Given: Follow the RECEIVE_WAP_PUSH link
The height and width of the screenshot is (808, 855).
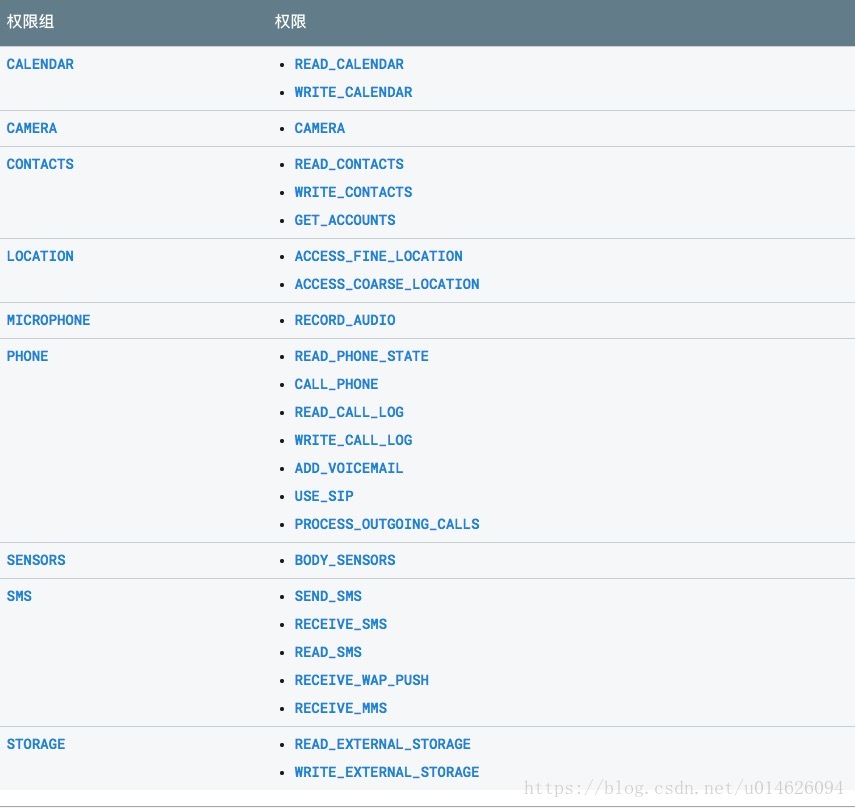Looking at the screenshot, I should 362,680.
